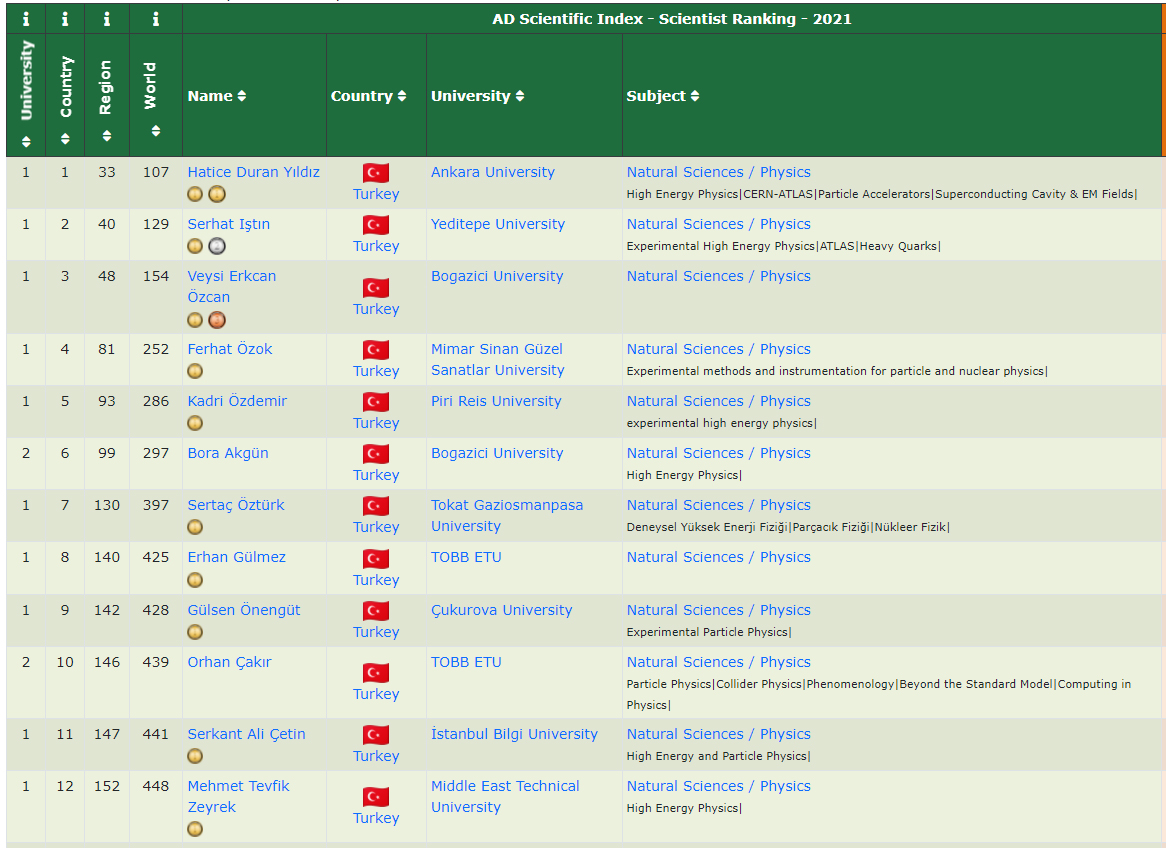
Task: Sort the table by the Name column
Action: 217,96
